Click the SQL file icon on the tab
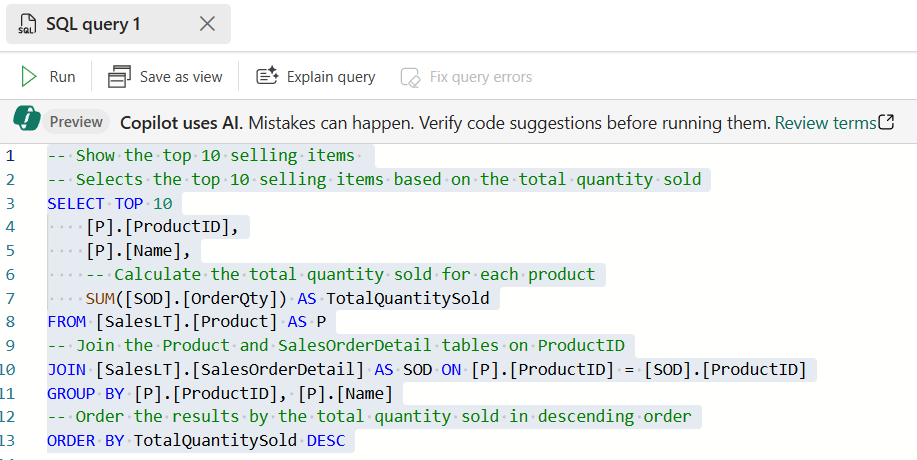Image resolution: width=917 pixels, height=460 pixels. click(x=27, y=24)
